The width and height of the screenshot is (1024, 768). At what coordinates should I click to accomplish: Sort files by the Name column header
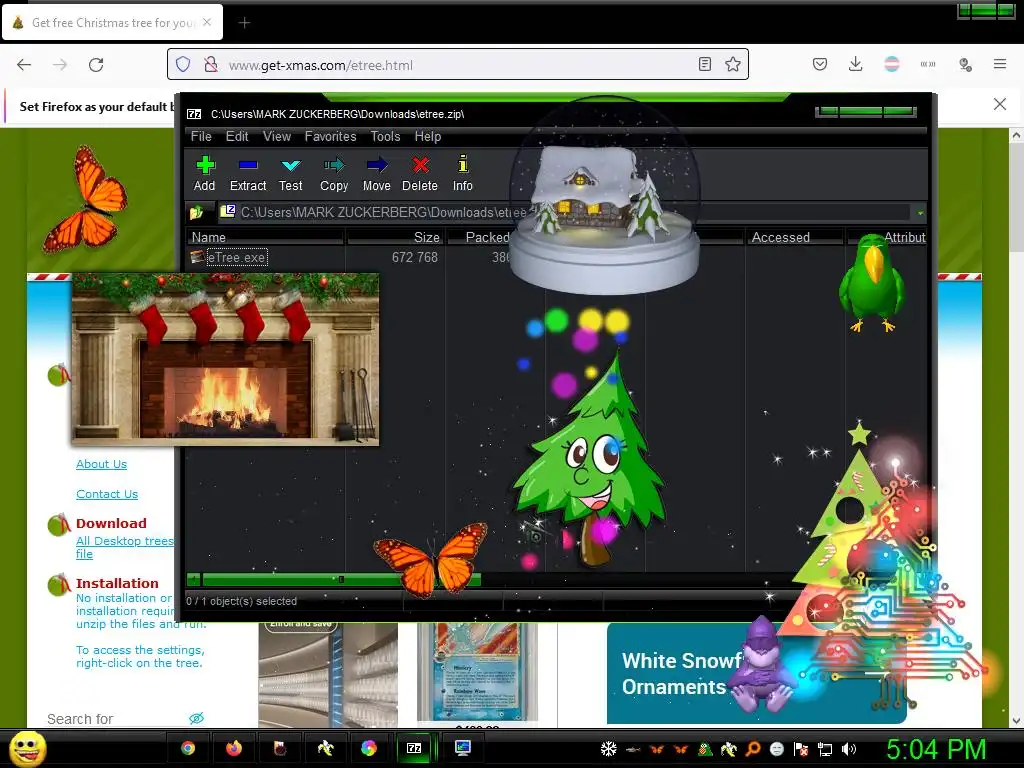[266, 237]
